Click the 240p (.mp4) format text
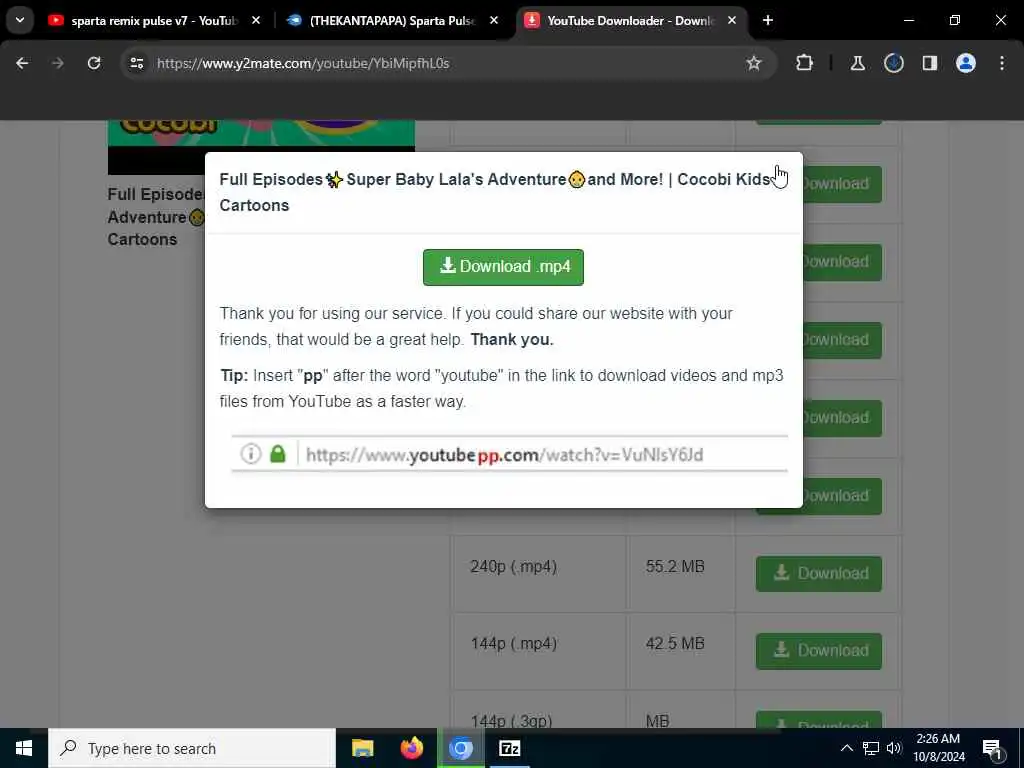Image resolution: width=1024 pixels, height=768 pixels. click(513, 566)
